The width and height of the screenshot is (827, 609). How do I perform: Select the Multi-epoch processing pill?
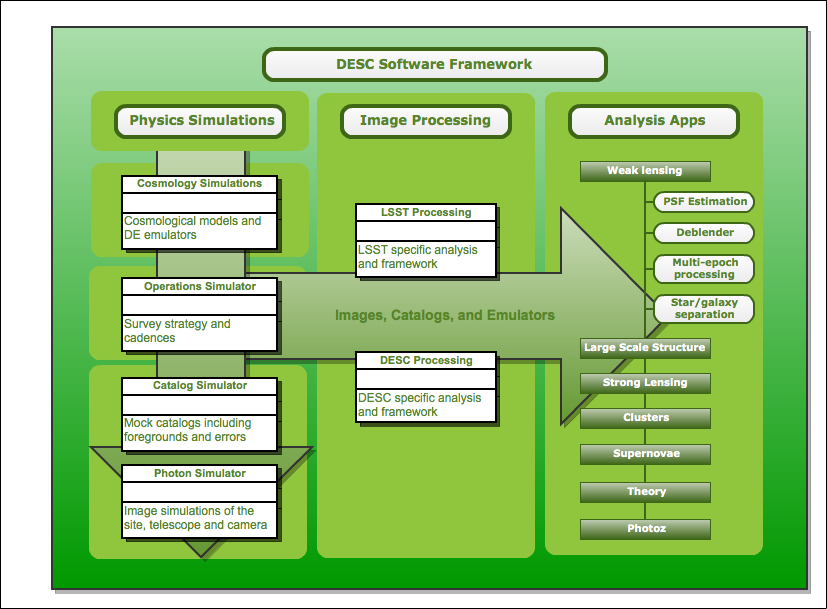704,269
